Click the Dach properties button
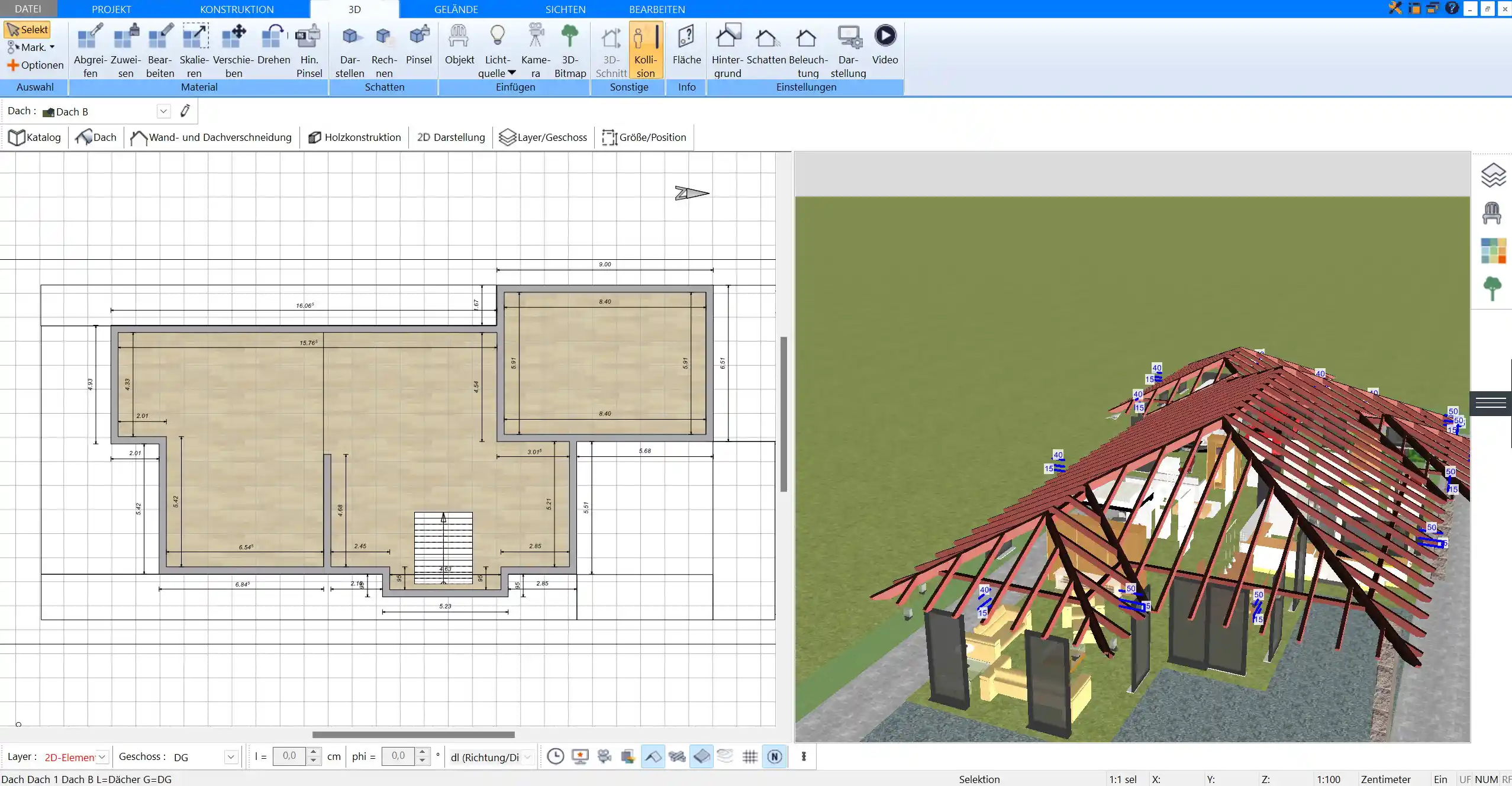The image size is (1512, 786). click(x=96, y=137)
